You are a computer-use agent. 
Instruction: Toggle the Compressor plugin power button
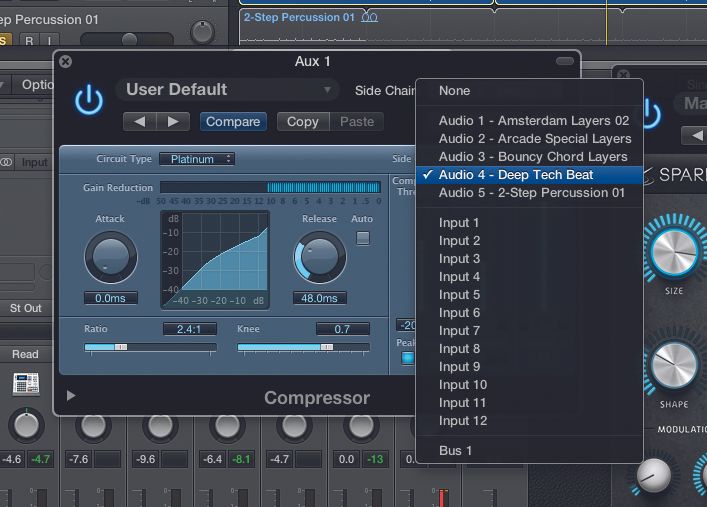(89, 99)
